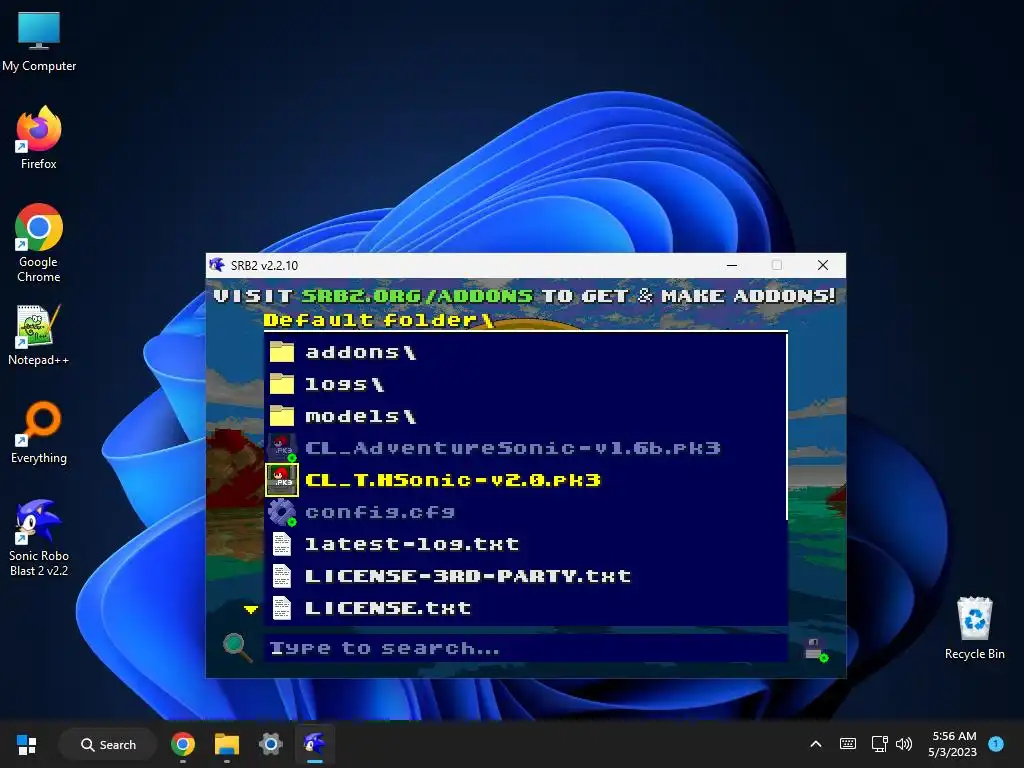The height and width of the screenshot is (768, 1024).
Task: Show hidden tray icons chevron
Action: pyautogui.click(x=816, y=744)
